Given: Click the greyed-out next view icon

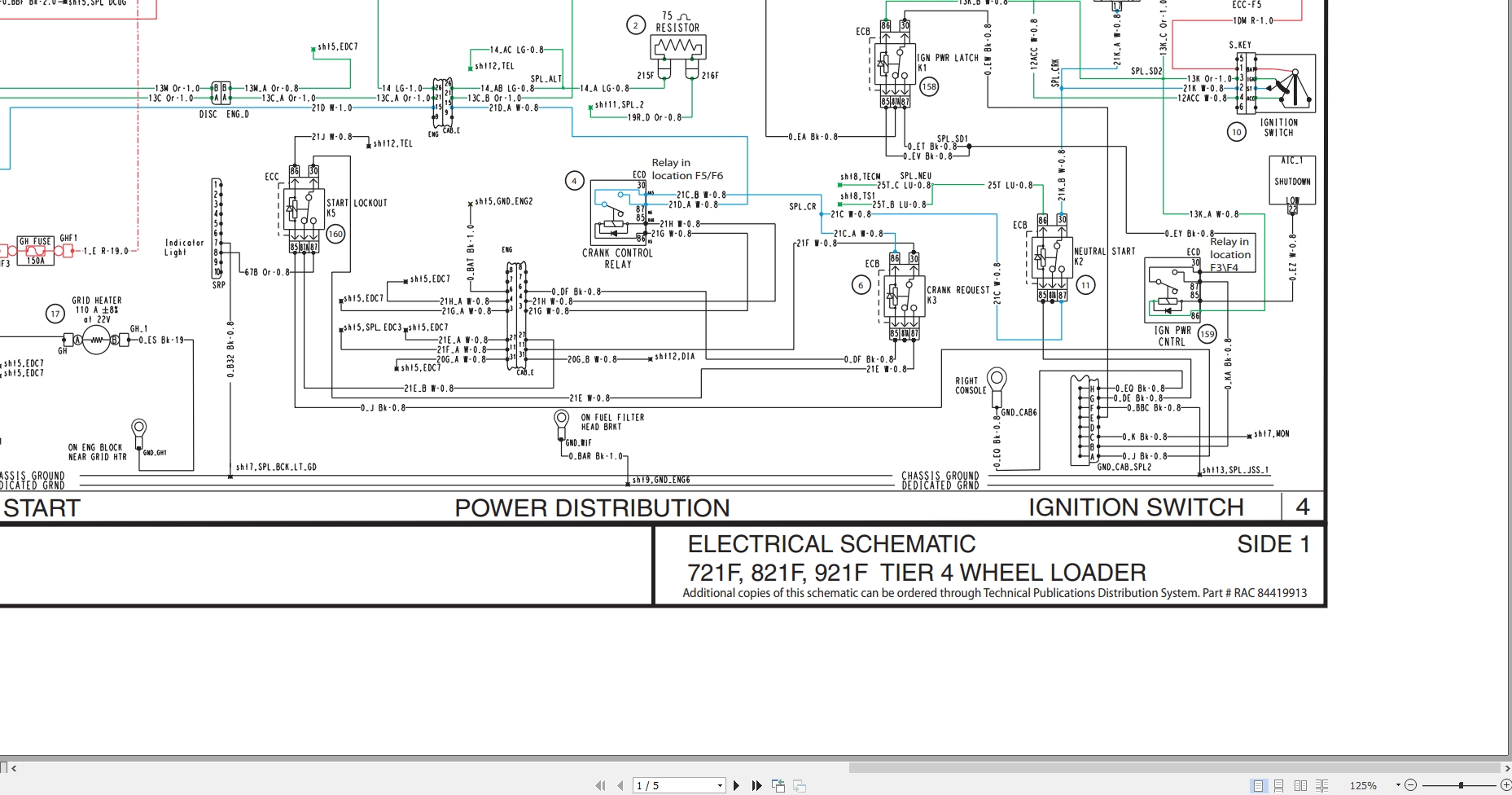Looking at the screenshot, I should (800, 786).
